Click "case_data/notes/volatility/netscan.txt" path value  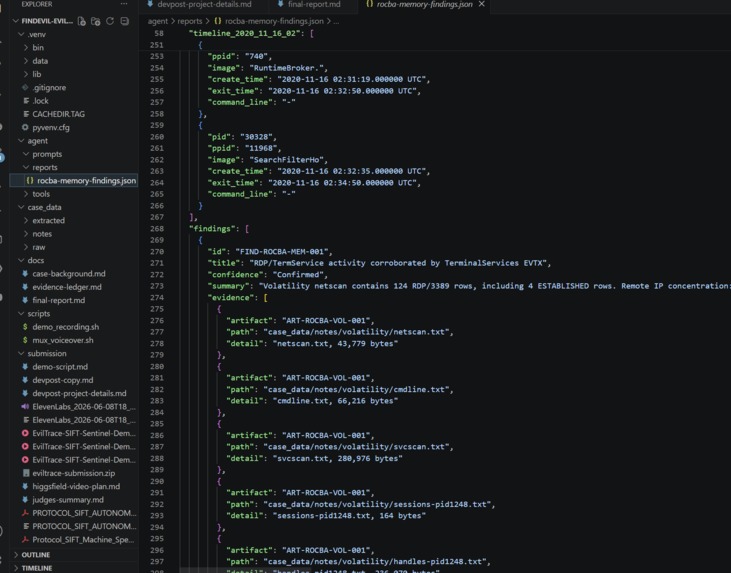356,332
